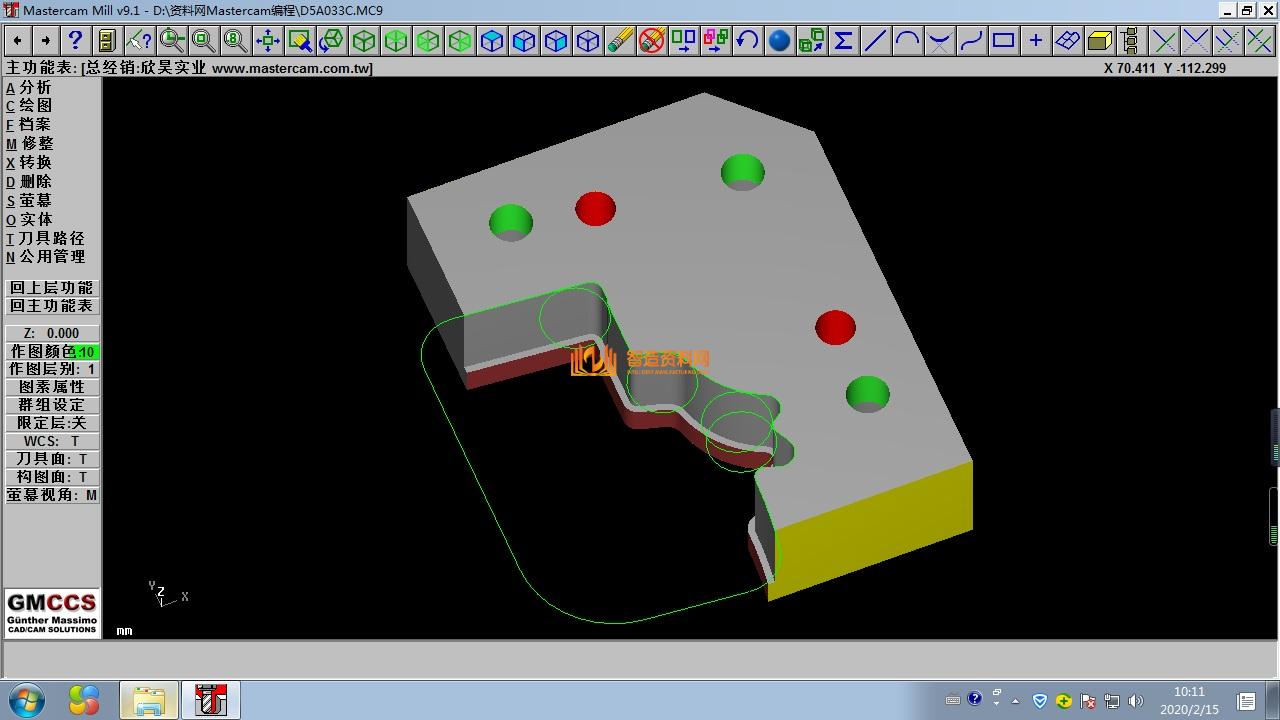Click the yellow solid block icon
1280x720 pixels.
[x=1099, y=40]
